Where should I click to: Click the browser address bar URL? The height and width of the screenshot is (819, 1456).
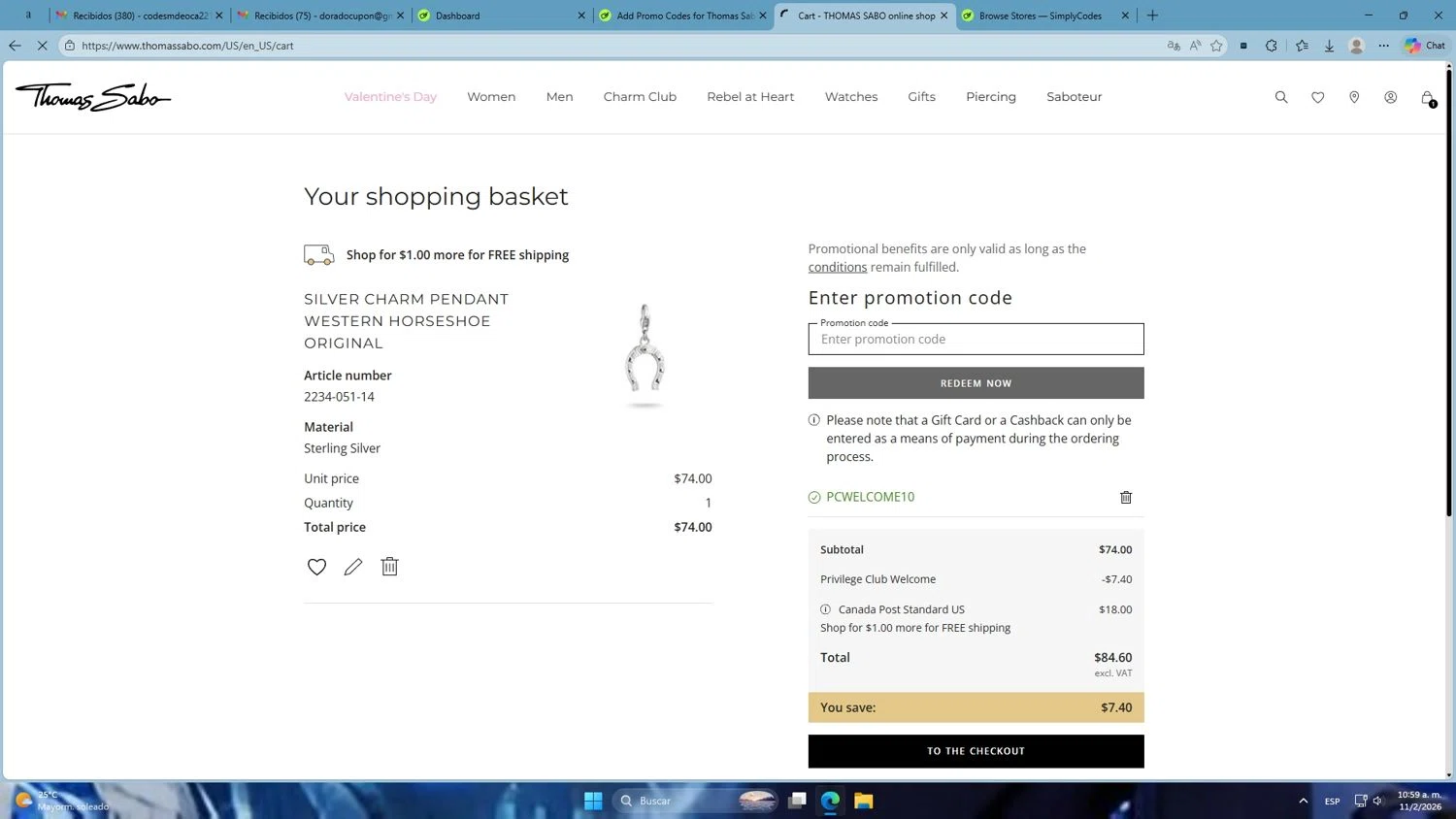point(187,46)
